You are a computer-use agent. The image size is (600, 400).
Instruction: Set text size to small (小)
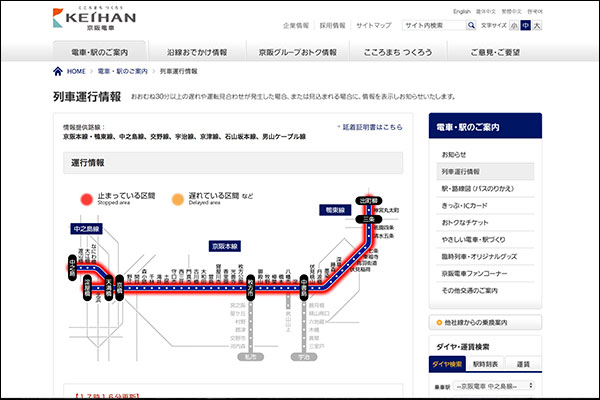pos(516,24)
